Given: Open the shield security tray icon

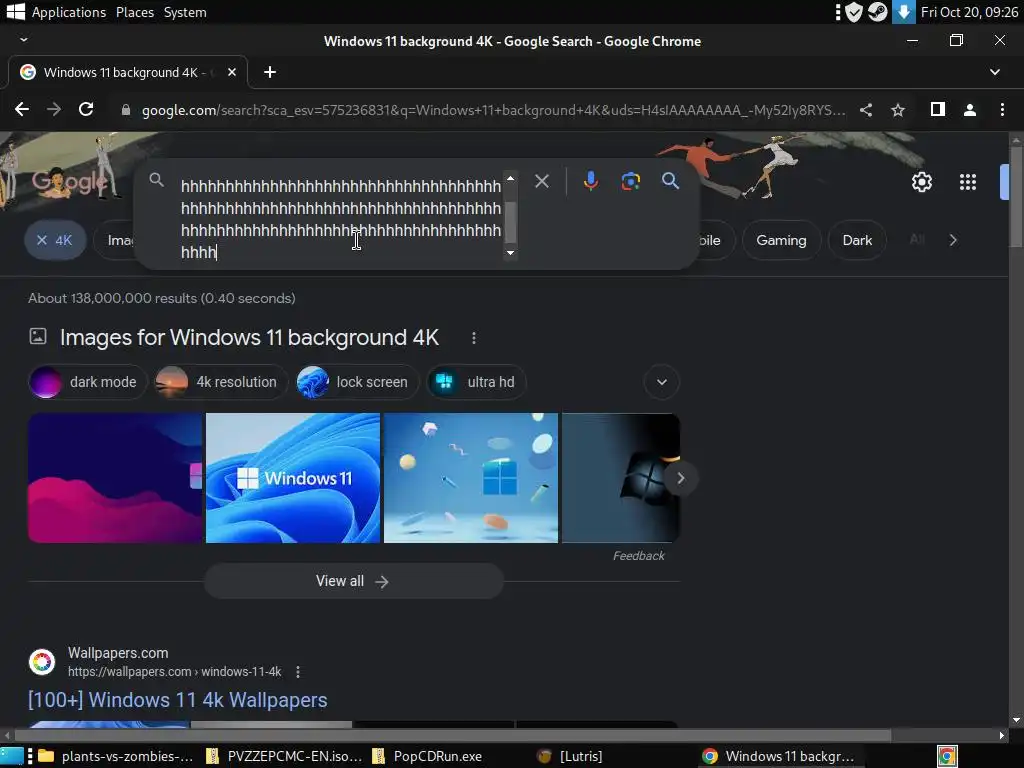Looking at the screenshot, I should (x=854, y=12).
